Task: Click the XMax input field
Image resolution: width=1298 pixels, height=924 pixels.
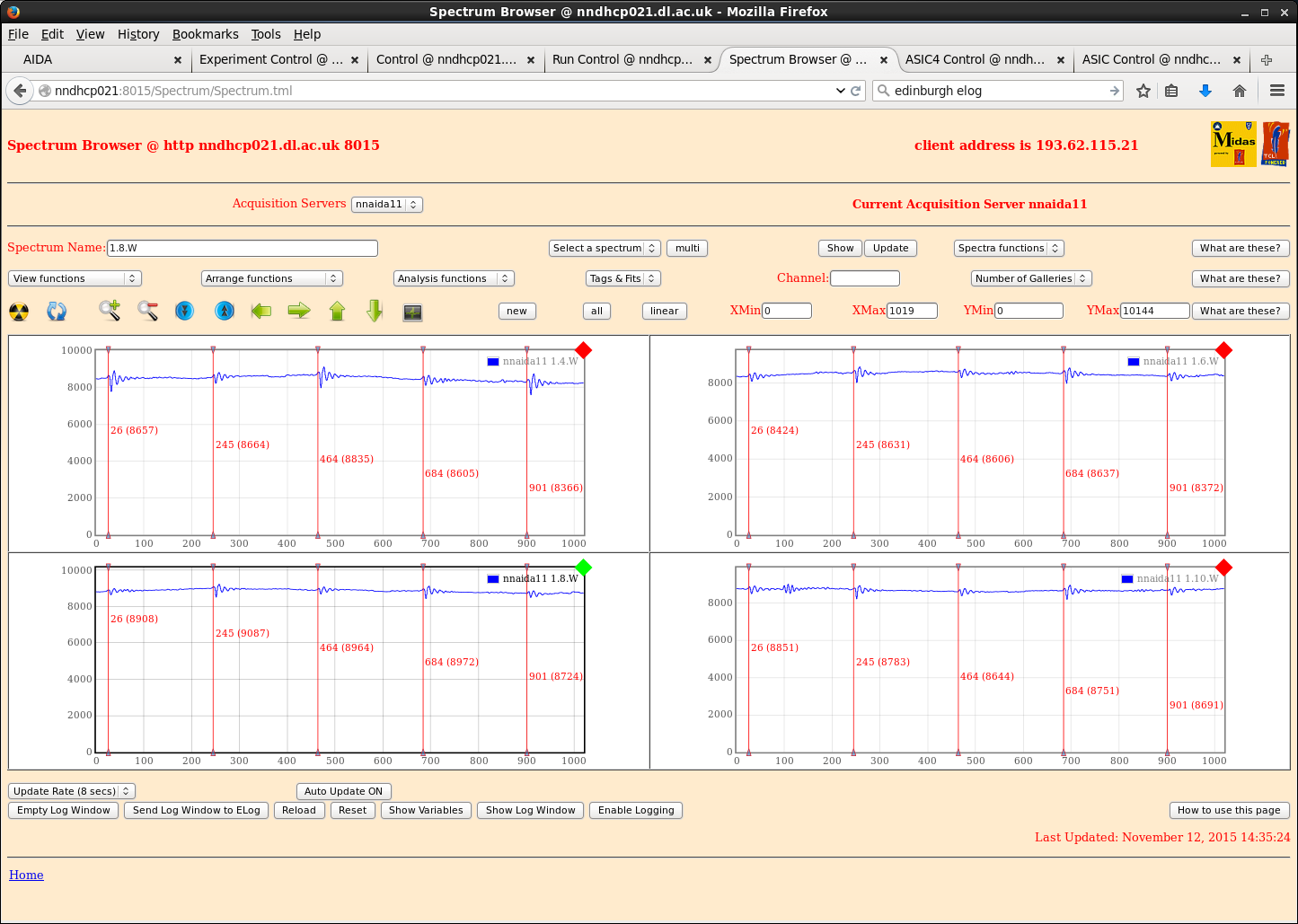Action: click(x=913, y=311)
